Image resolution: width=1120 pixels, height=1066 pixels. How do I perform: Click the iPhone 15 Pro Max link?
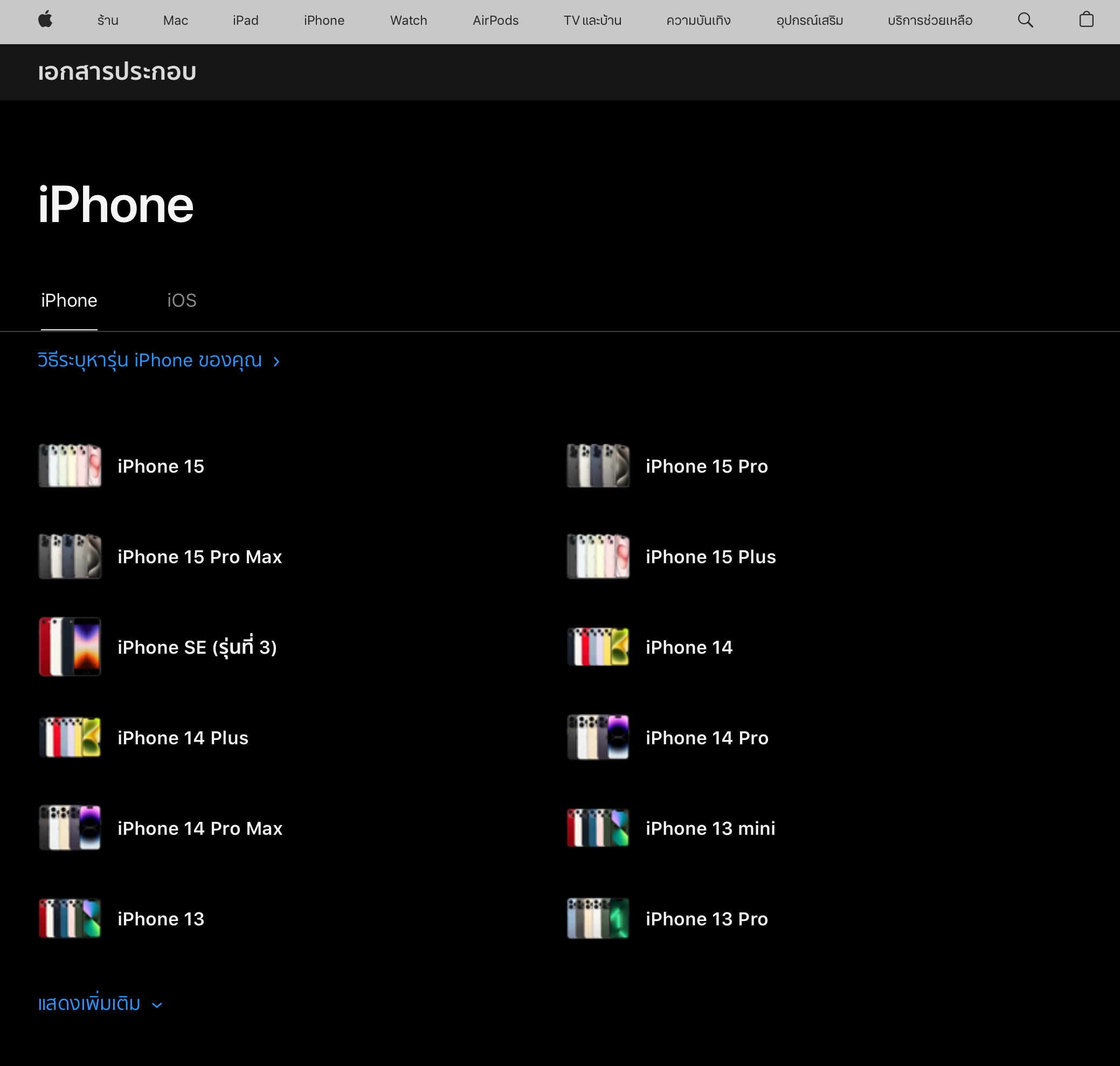click(x=199, y=557)
